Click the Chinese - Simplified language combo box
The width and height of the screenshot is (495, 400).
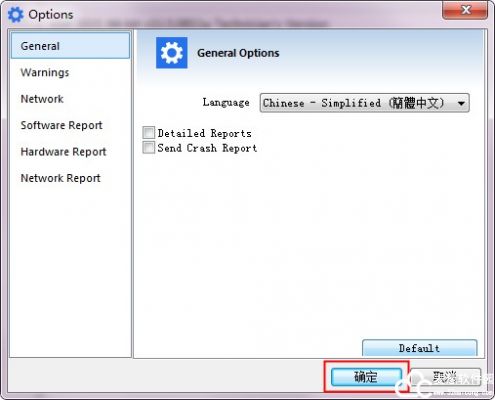tap(365, 103)
